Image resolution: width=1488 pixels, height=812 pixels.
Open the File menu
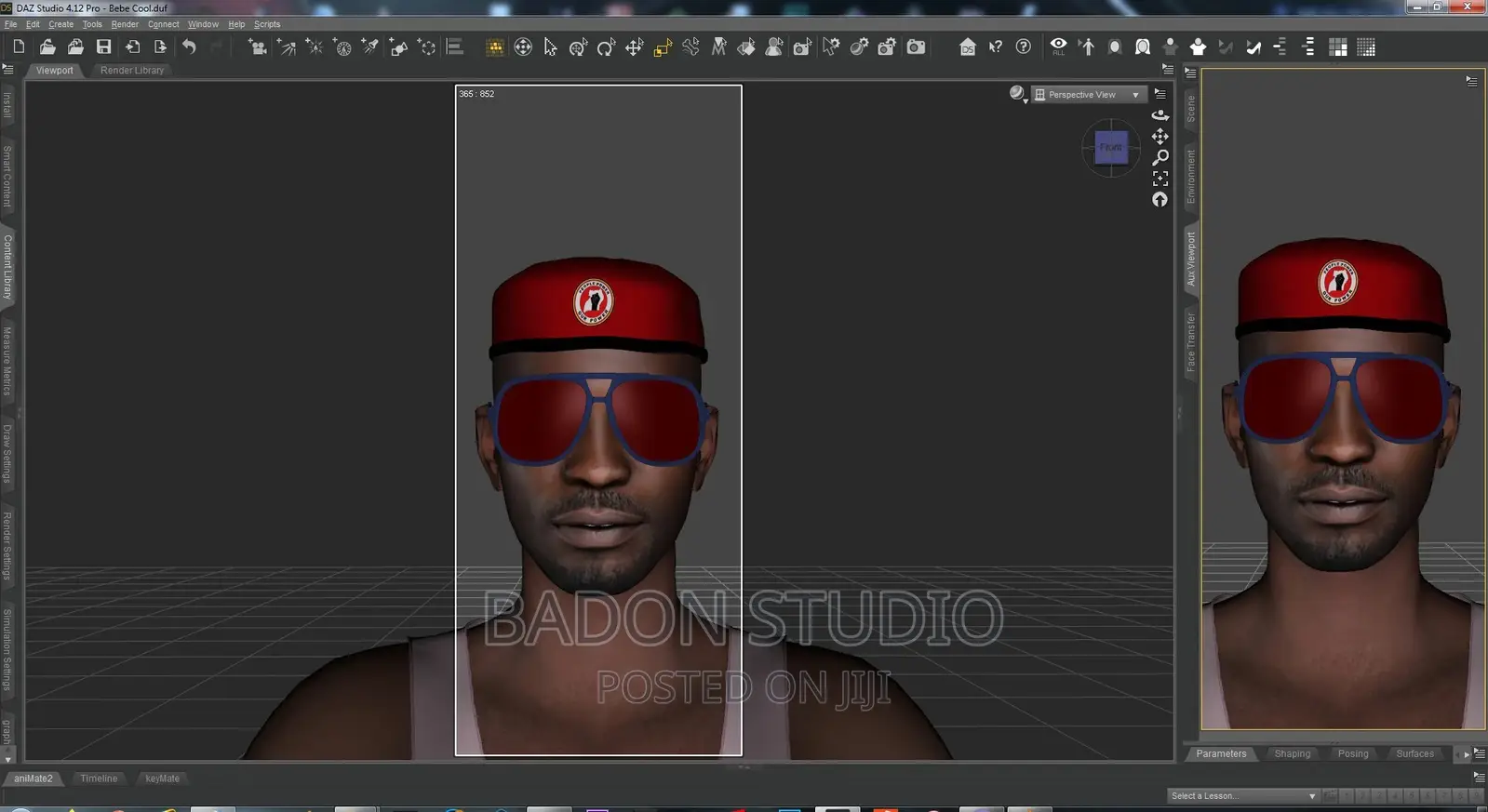tap(11, 24)
